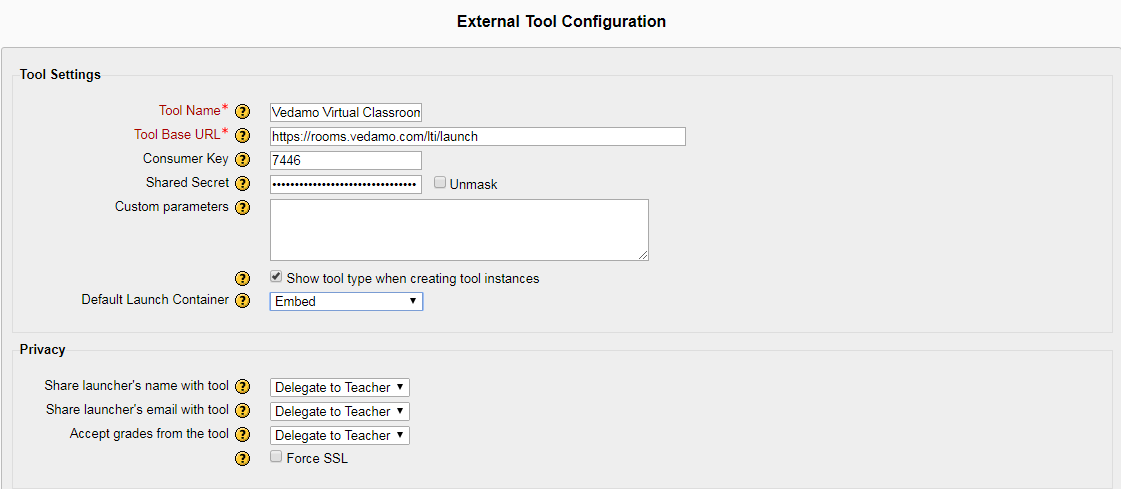Open help icon for Share launcher's email
The image size is (1121, 489).
[x=243, y=411]
